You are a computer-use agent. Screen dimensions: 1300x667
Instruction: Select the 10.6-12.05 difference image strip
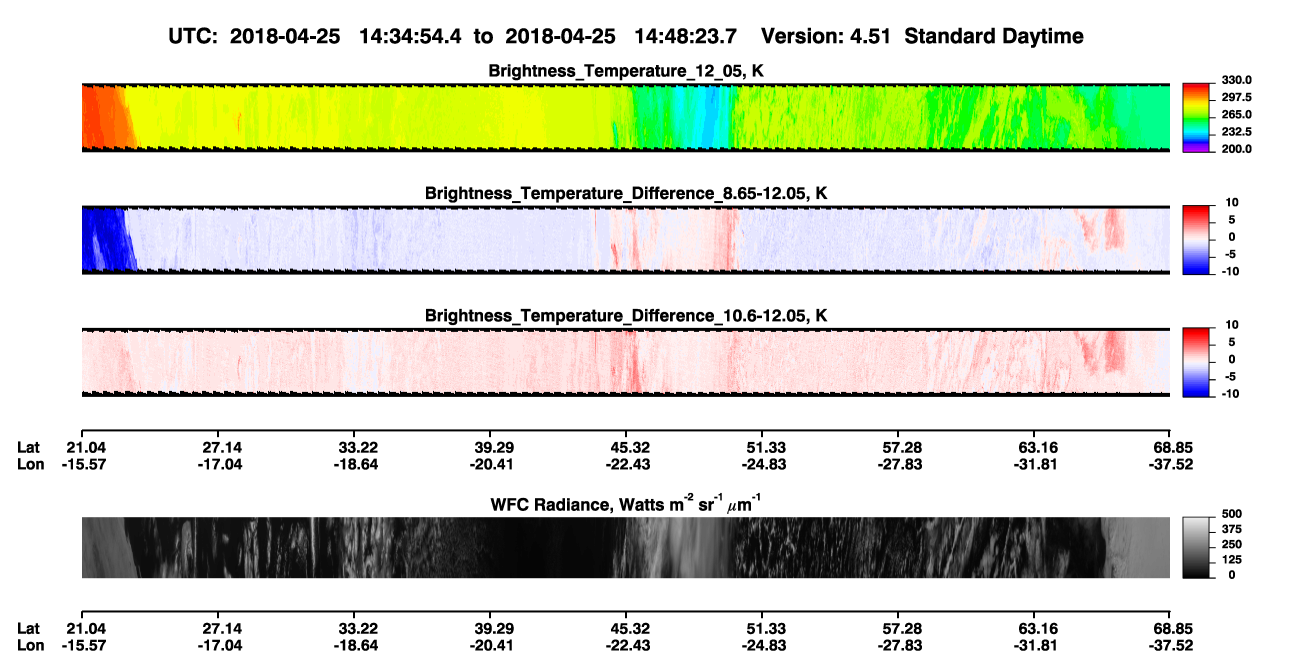[x=626, y=362]
